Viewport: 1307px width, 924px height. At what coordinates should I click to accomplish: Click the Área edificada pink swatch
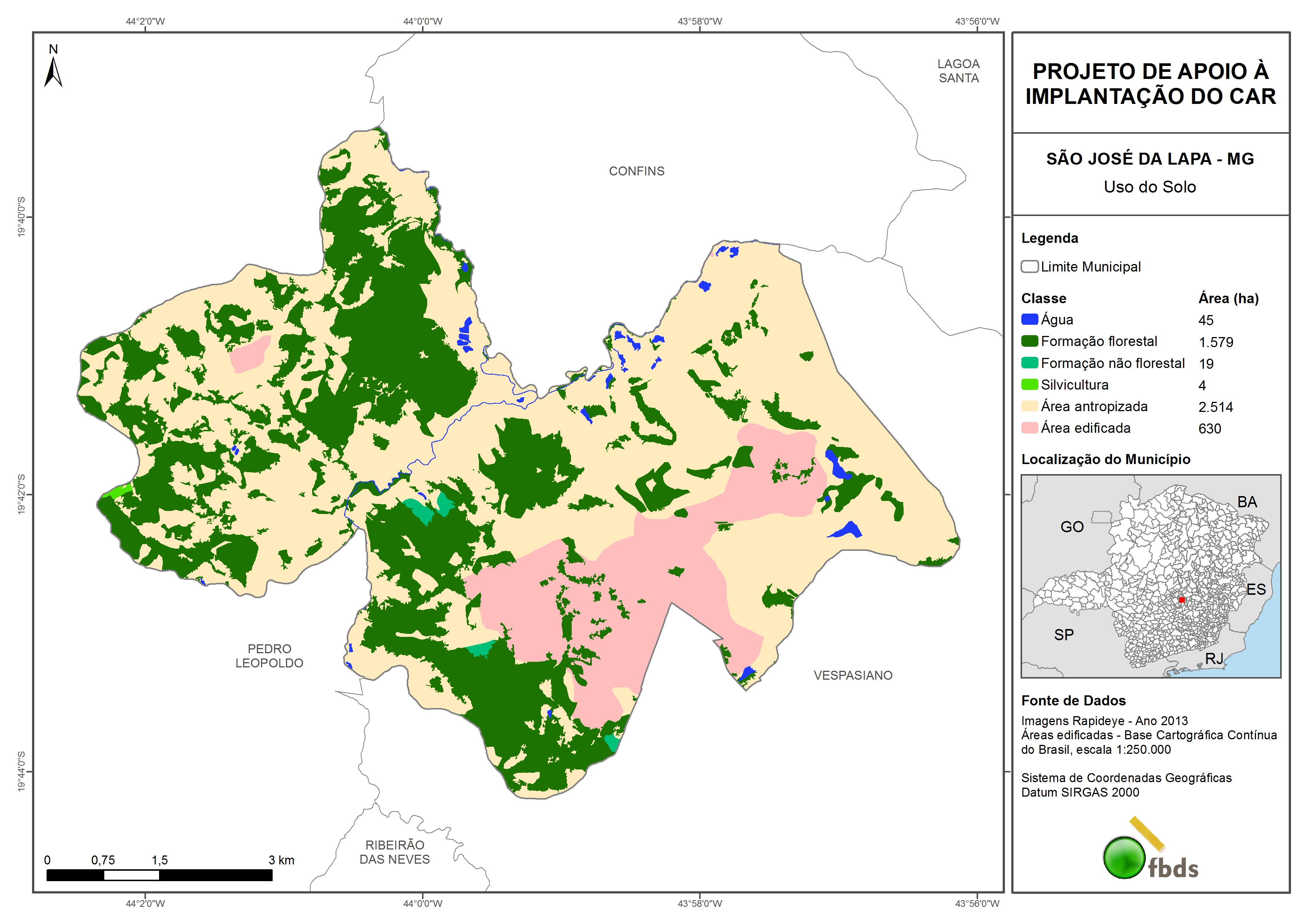coord(1029,428)
